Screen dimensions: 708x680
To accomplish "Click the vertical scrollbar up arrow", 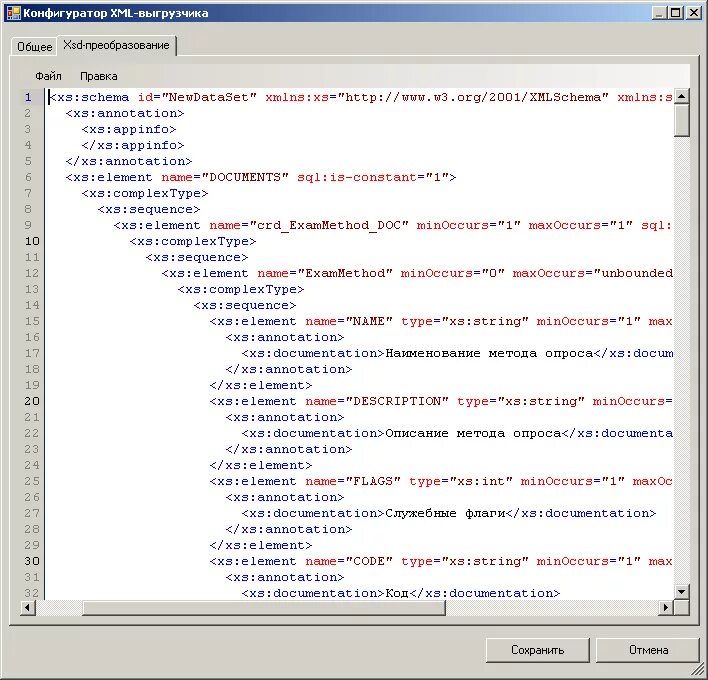I will (681, 96).
